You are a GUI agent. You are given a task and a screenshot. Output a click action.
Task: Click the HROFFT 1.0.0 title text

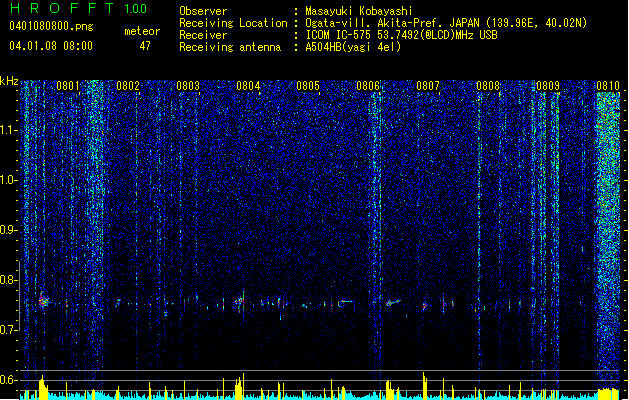[79, 8]
